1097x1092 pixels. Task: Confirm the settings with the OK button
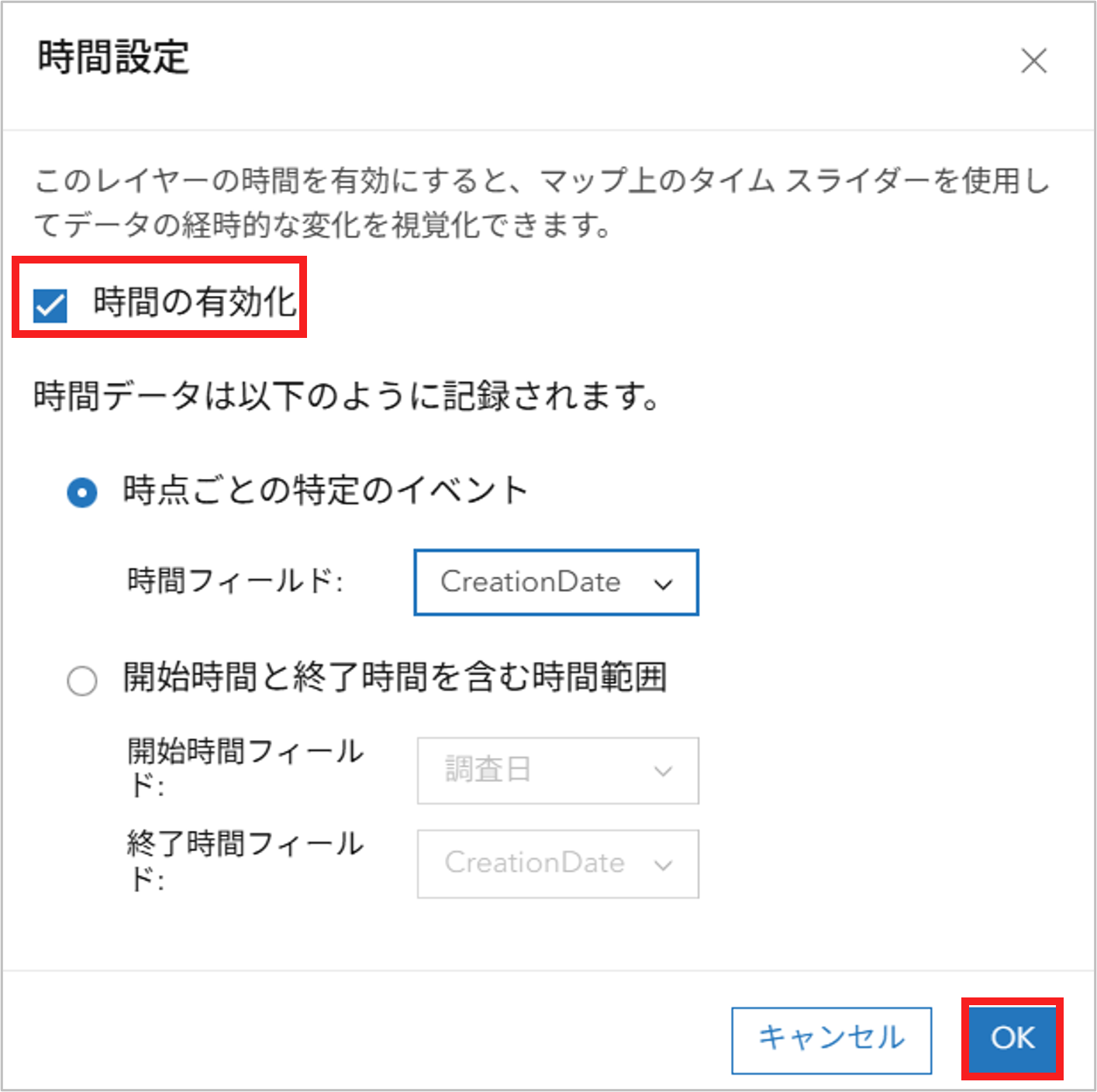pos(1012,1039)
